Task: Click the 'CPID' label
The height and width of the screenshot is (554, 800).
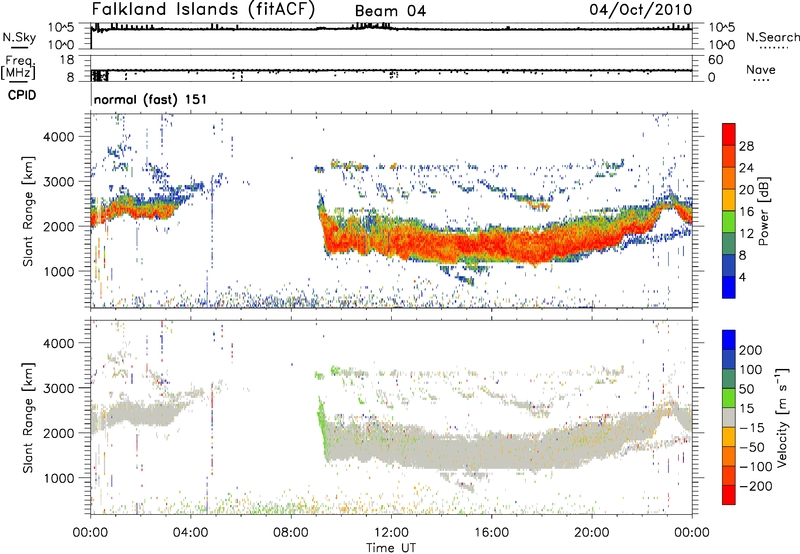Action: (22, 95)
